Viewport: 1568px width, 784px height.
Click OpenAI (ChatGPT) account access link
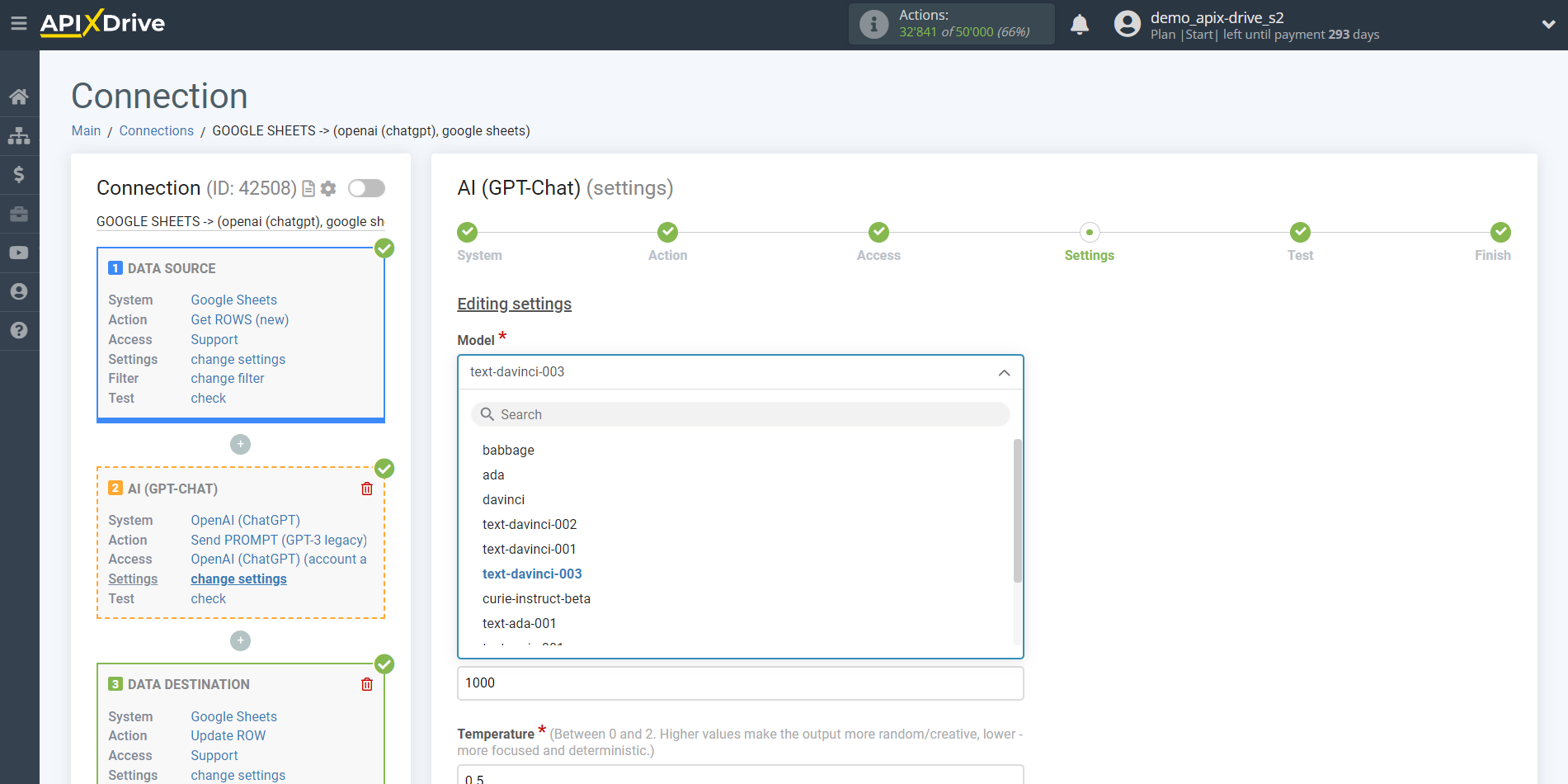click(279, 559)
